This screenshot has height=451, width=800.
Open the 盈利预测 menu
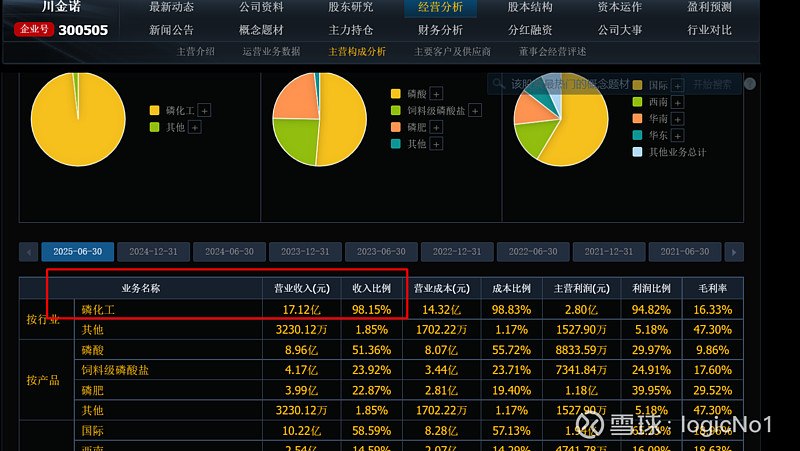[709, 7]
